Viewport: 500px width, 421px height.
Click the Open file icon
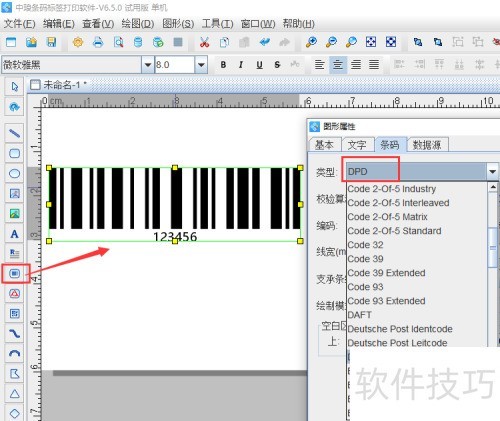(31, 42)
